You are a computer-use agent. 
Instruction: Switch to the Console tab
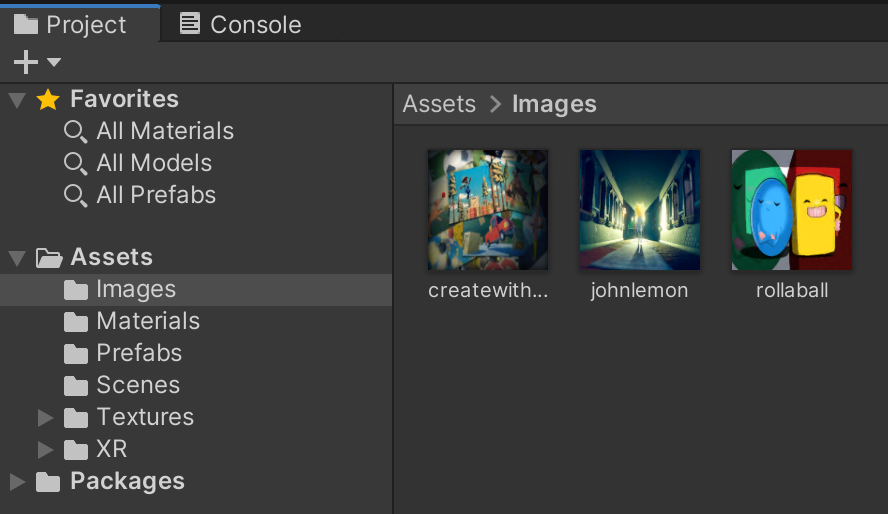240,24
